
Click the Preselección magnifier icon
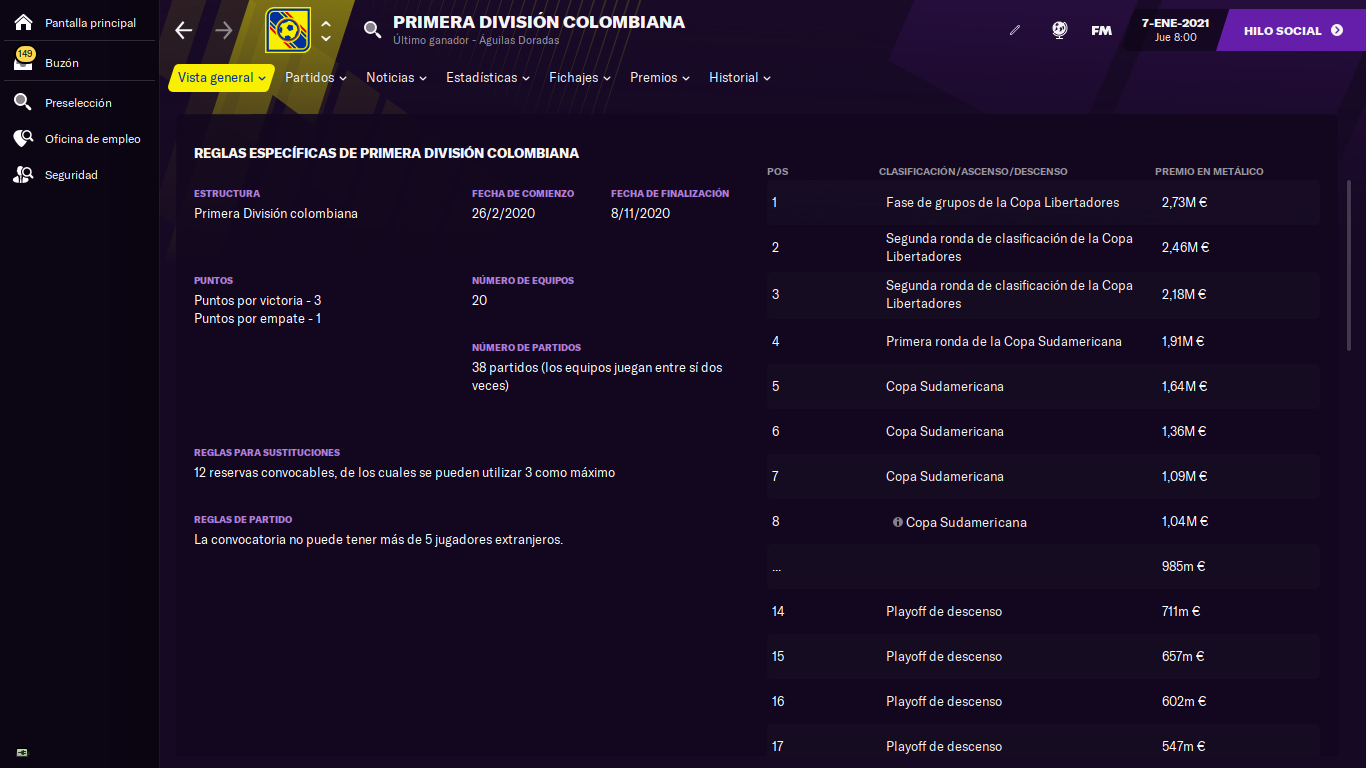pos(23,103)
